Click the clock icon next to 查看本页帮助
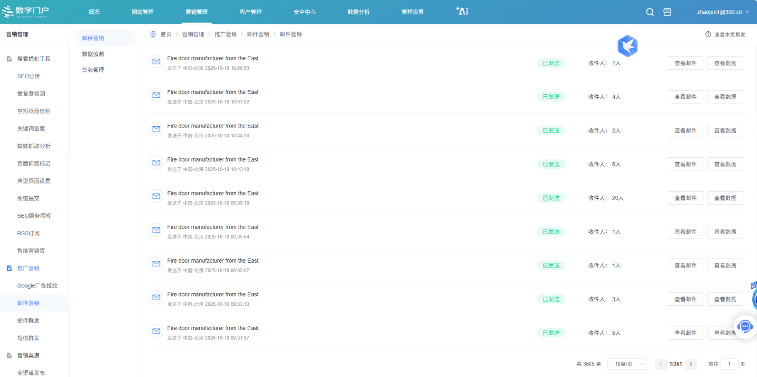This screenshot has width=757, height=377. (708, 34)
